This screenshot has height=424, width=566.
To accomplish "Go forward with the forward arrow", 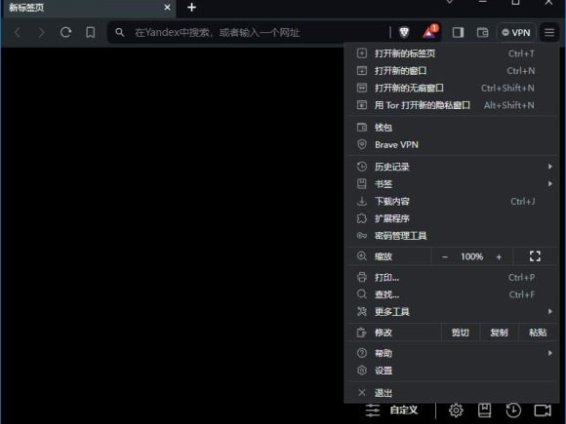I will (x=42, y=32).
